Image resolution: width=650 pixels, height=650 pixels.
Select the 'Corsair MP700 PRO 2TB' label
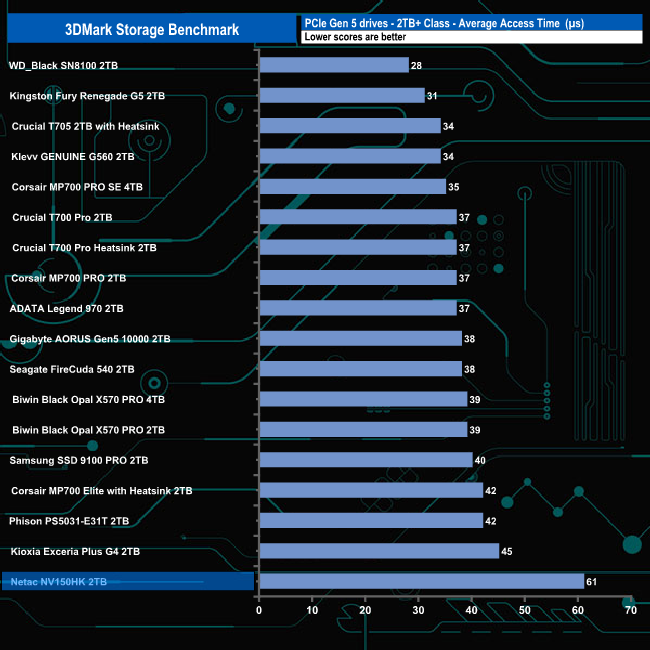pyautogui.click(x=69, y=278)
